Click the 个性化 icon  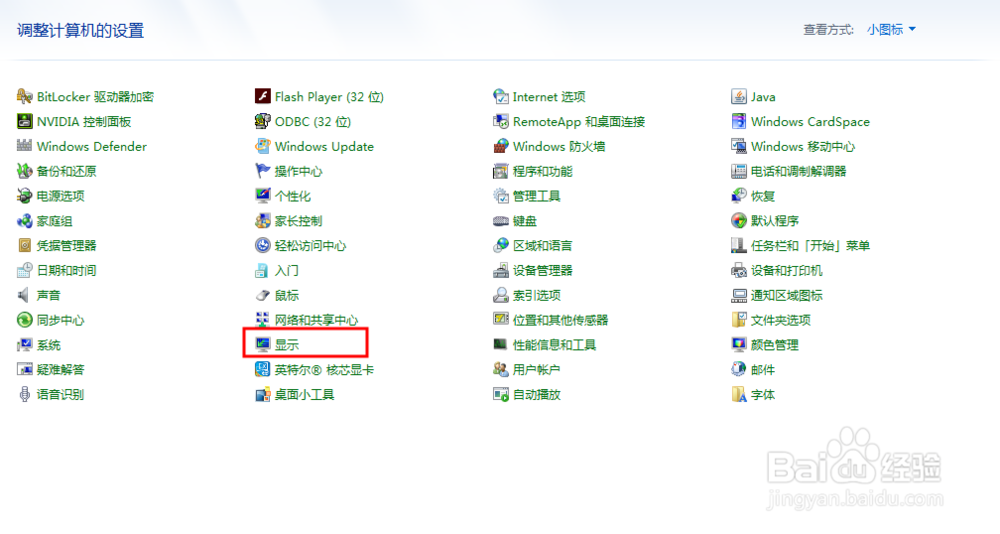pos(262,196)
